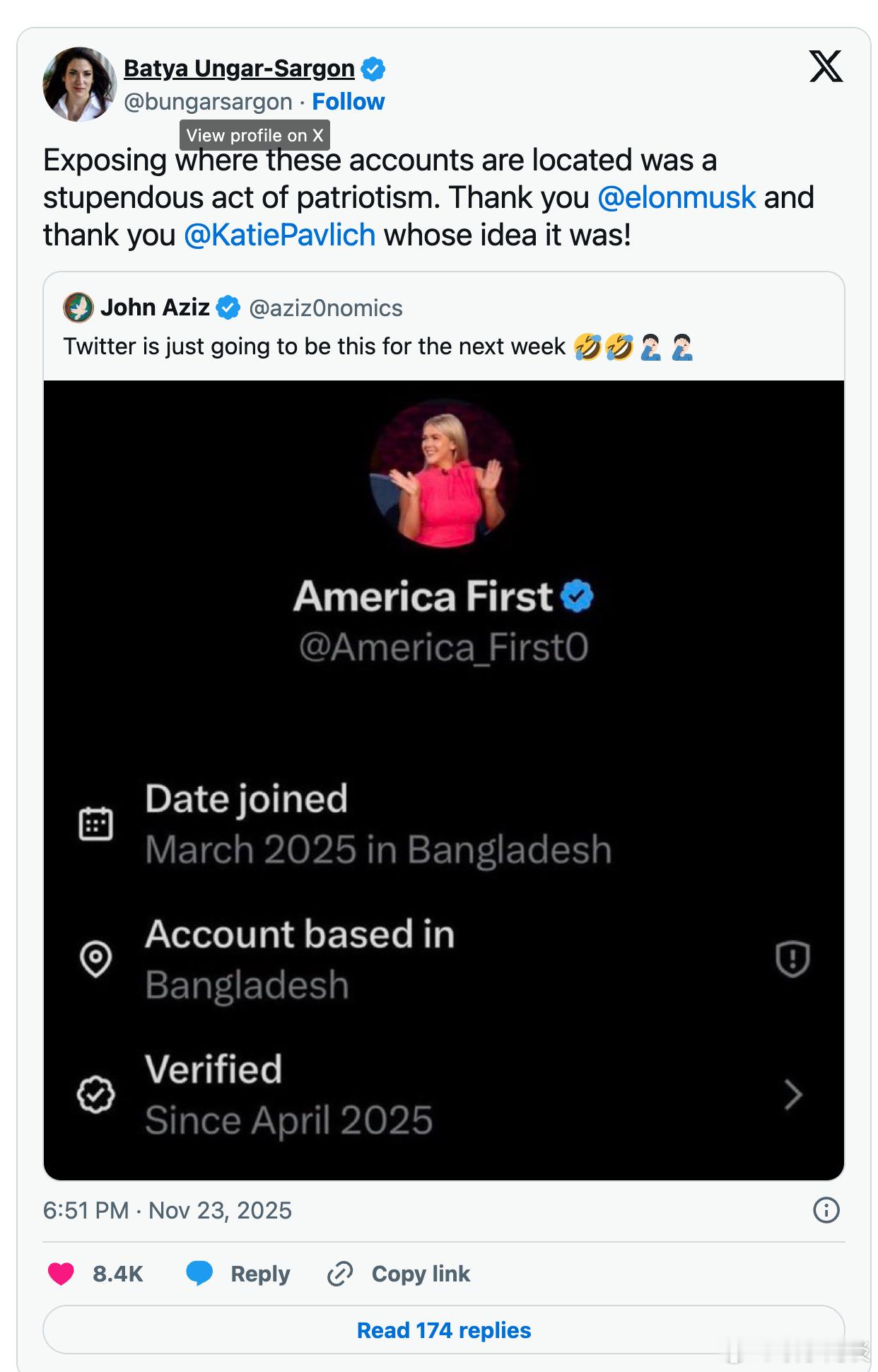Click the calendar icon beside Date joined
The height and width of the screenshot is (1372, 878).
[x=95, y=824]
